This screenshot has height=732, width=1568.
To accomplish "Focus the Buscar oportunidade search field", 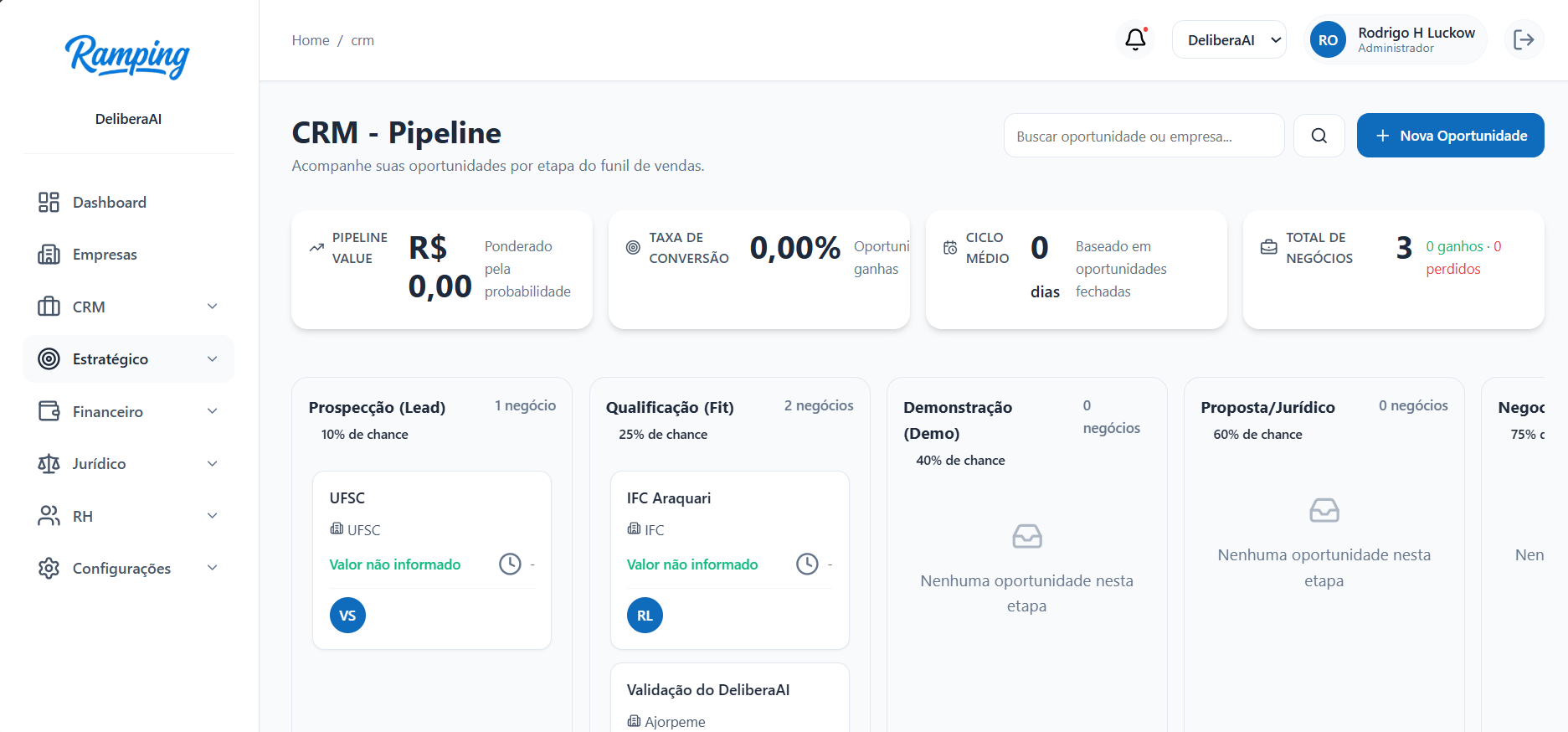I will click(1144, 136).
